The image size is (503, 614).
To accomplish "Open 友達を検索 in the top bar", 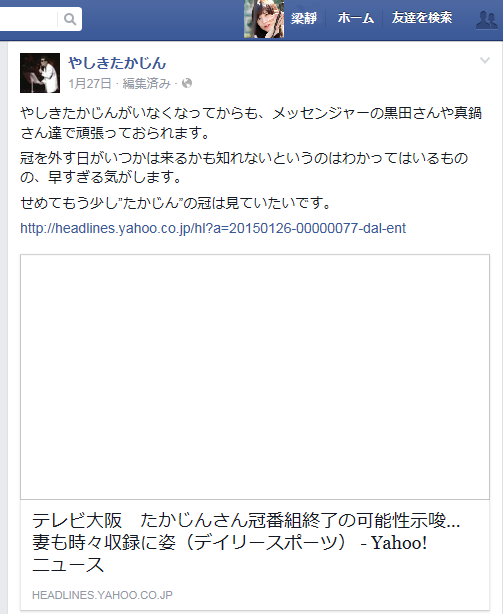I will click(x=422, y=18).
